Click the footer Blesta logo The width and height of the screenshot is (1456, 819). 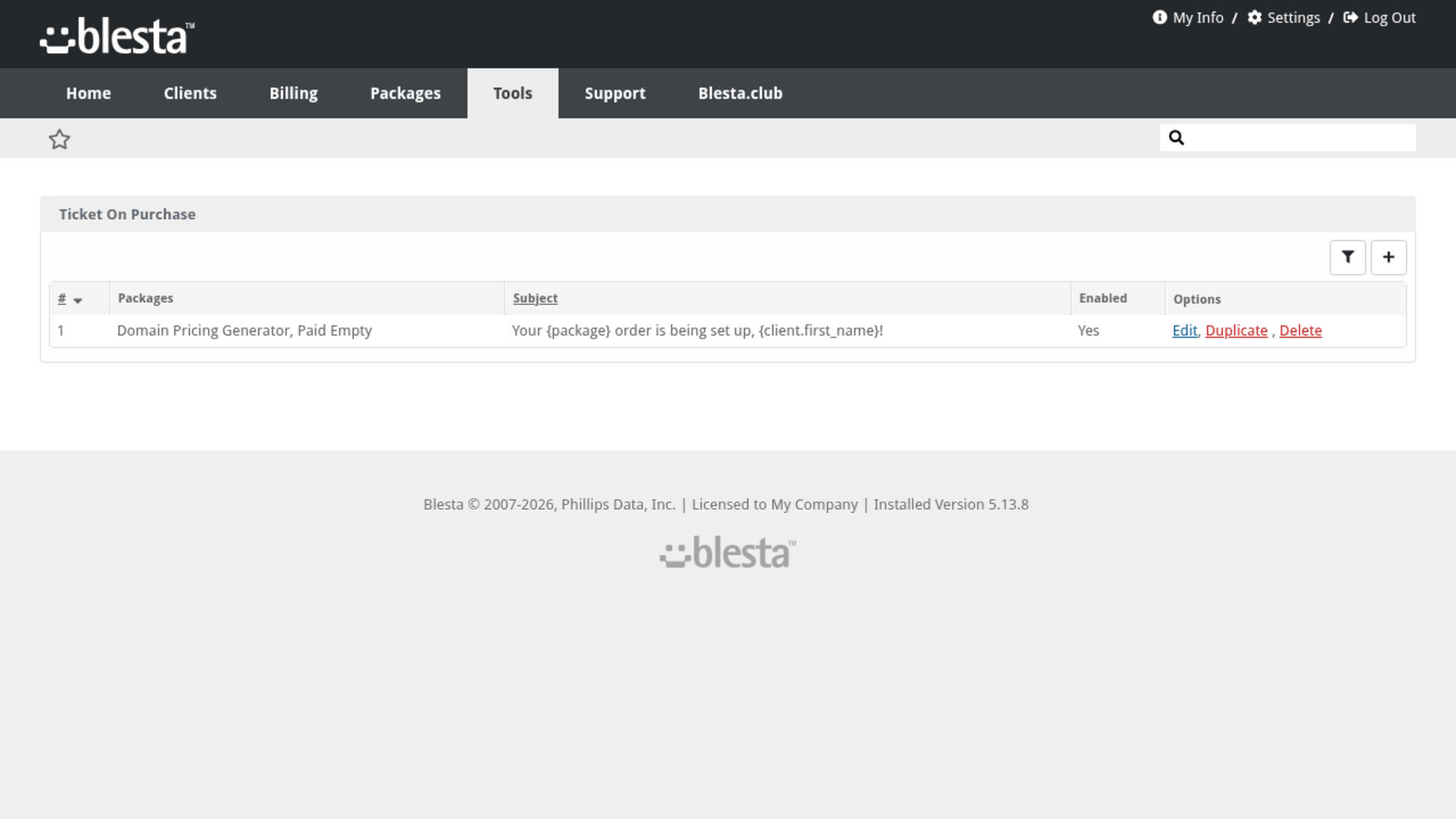coord(728,553)
